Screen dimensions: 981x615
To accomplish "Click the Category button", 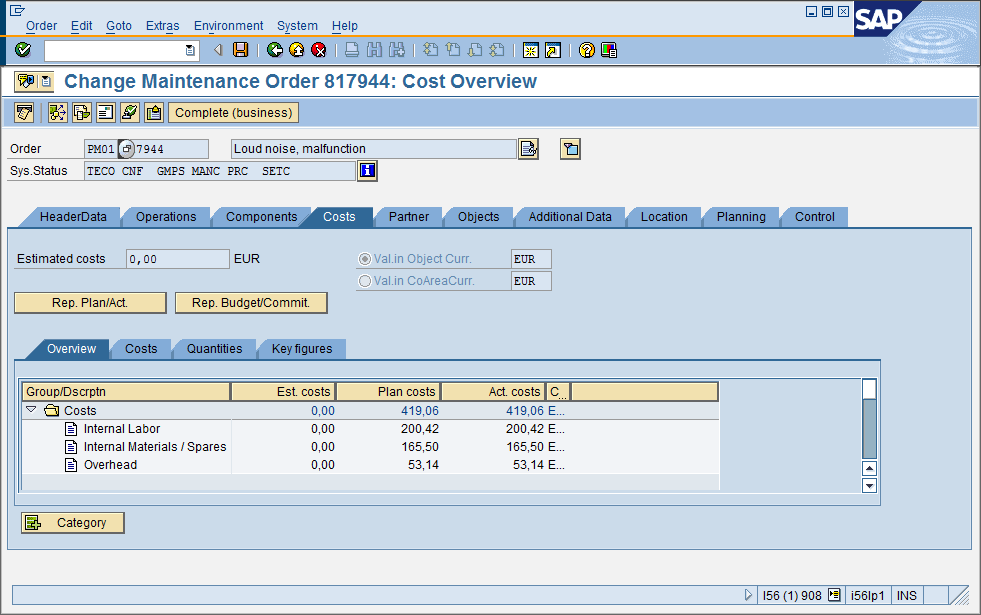I will tap(73, 522).
